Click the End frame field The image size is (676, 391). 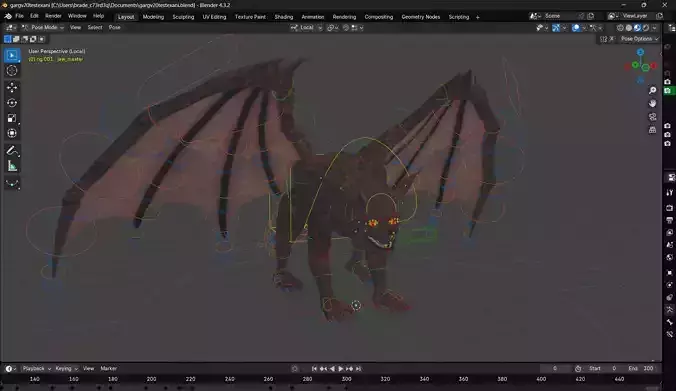(642, 369)
